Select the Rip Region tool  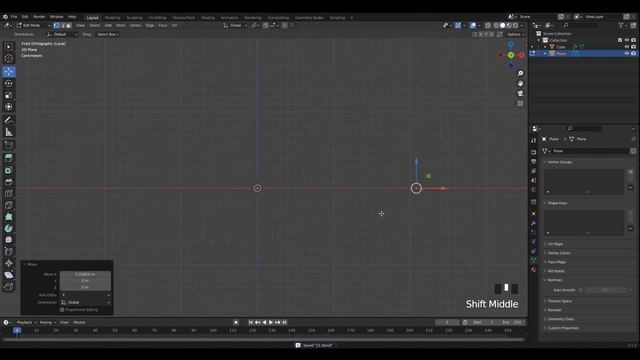click(x=9, y=287)
